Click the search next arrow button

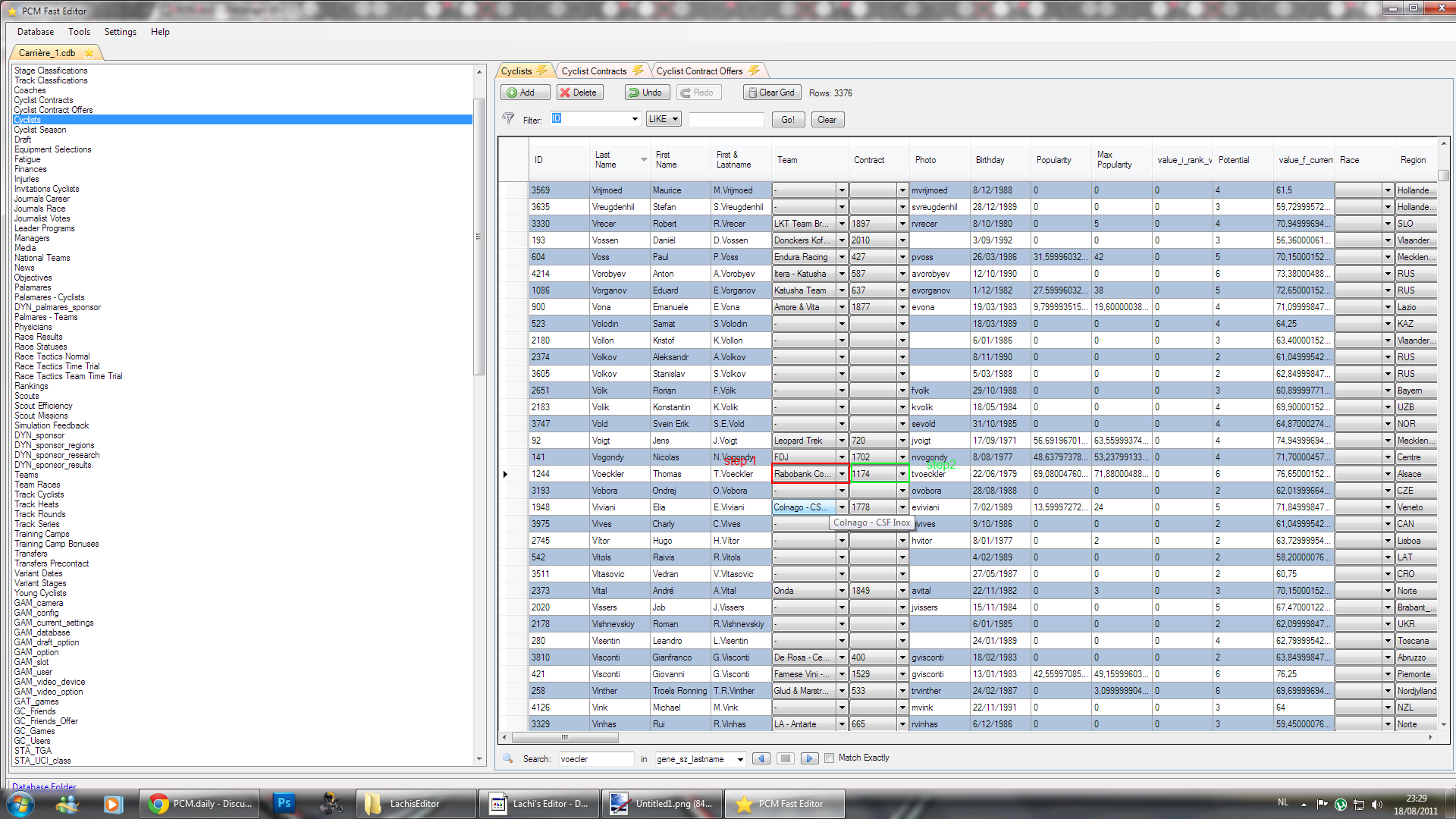(x=809, y=758)
